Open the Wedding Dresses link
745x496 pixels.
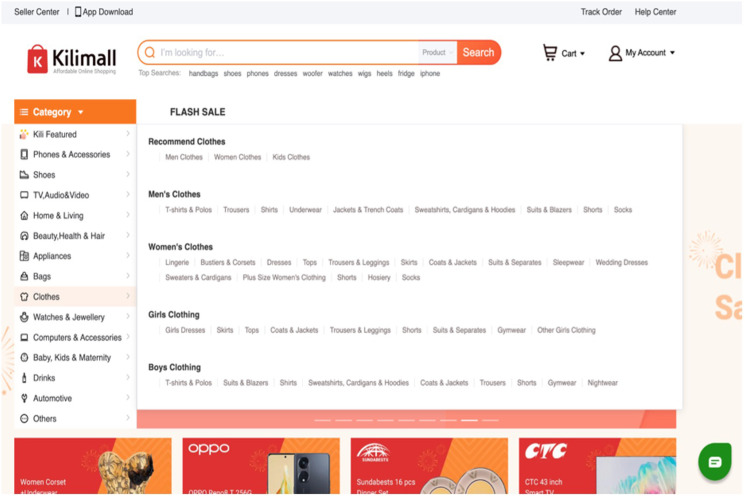tap(621, 262)
